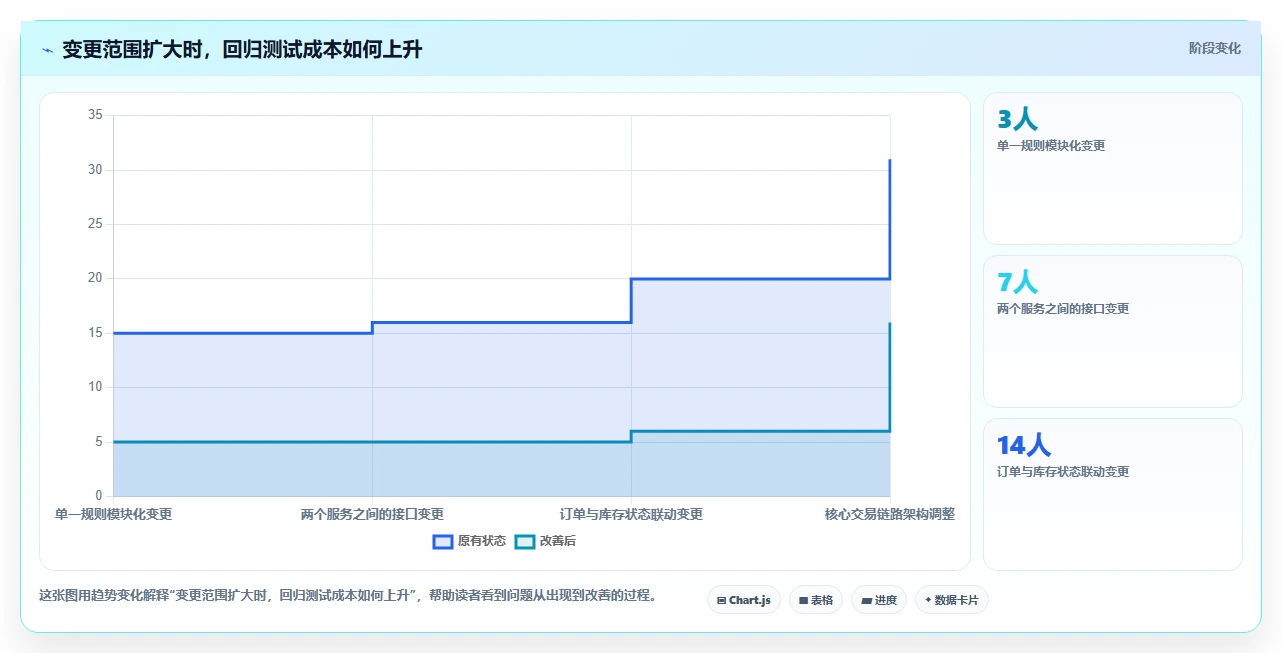Click the 数据卡片 chip icon
This screenshot has width=1282, height=653.
point(928,600)
